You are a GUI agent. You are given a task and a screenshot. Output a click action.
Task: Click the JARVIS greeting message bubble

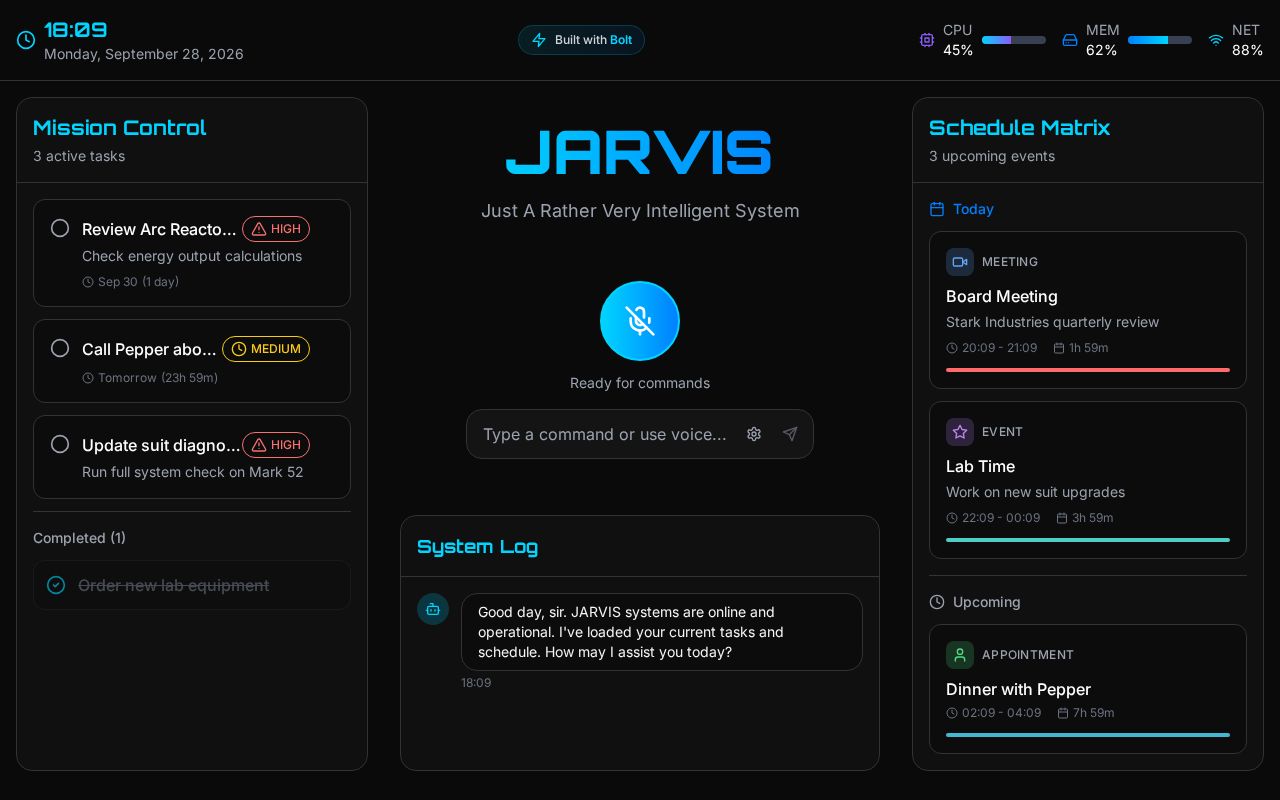tap(662, 632)
